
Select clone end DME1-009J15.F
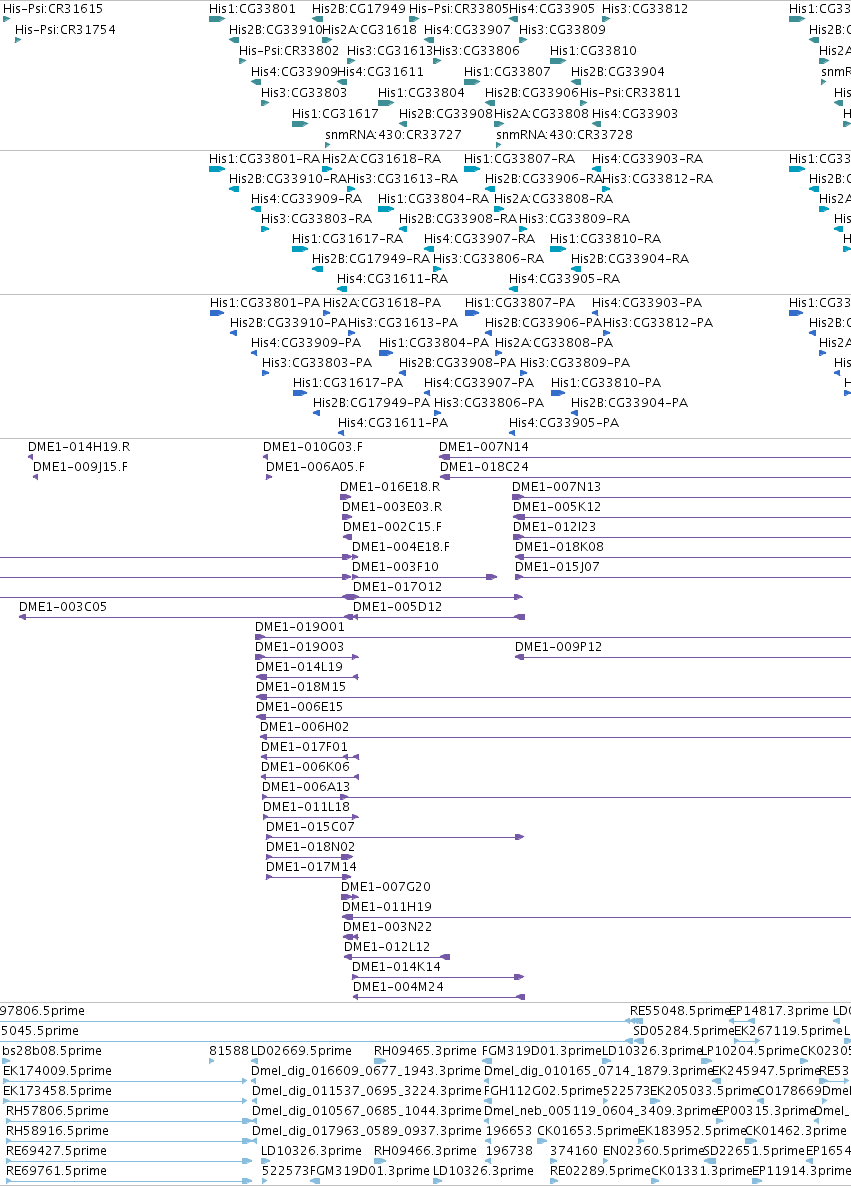[x=80, y=467]
